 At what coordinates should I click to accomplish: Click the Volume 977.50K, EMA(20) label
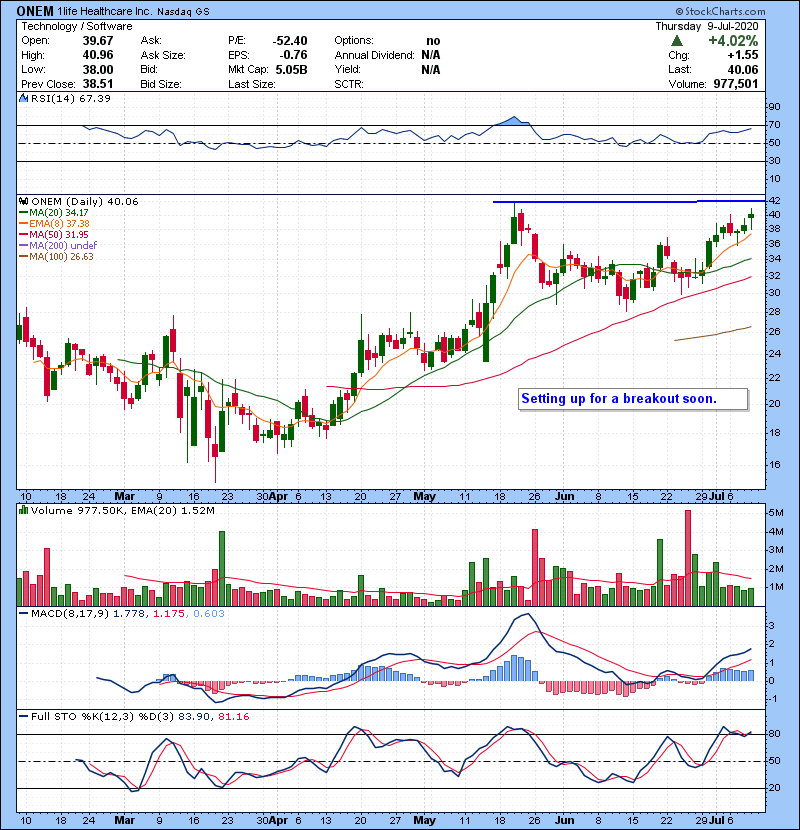tap(123, 511)
